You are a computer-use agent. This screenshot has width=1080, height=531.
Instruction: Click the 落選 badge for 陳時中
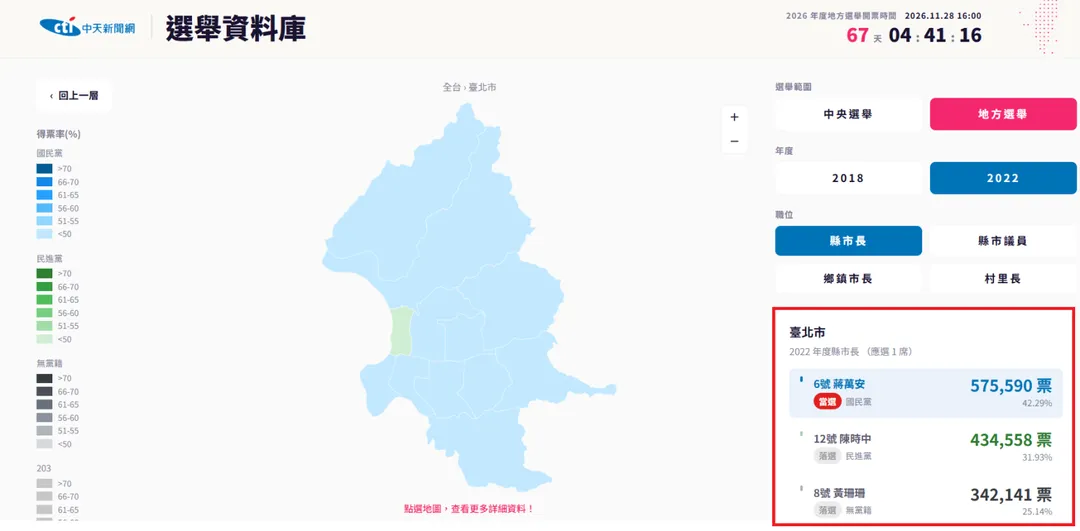pyautogui.click(x=827, y=456)
